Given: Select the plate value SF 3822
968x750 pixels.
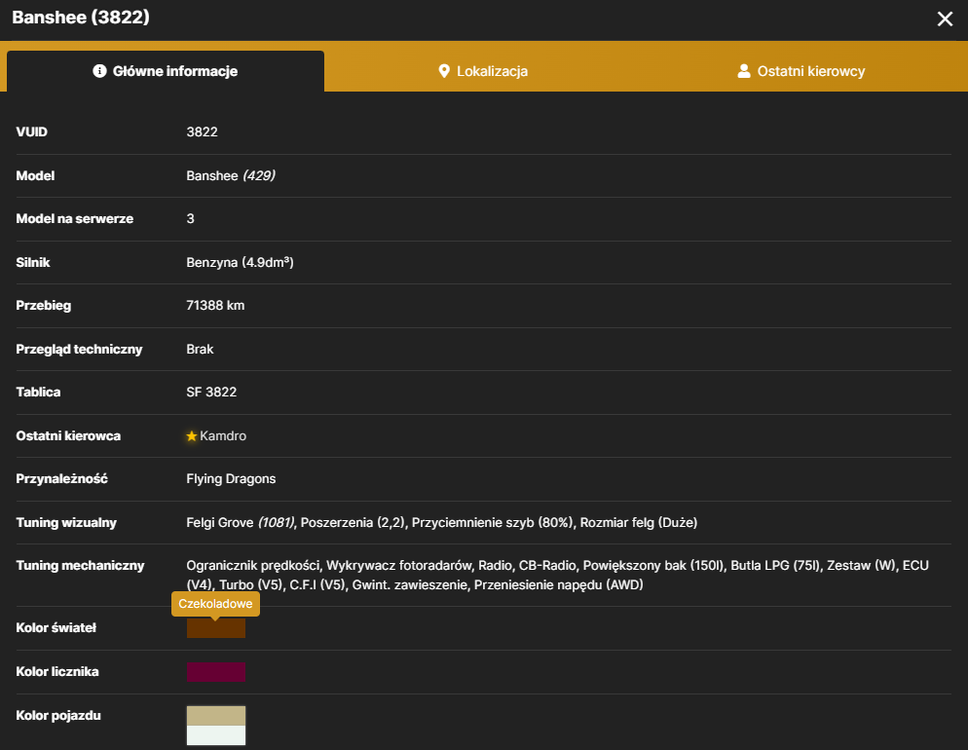Looking at the screenshot, I should click(x=212, y=392).
